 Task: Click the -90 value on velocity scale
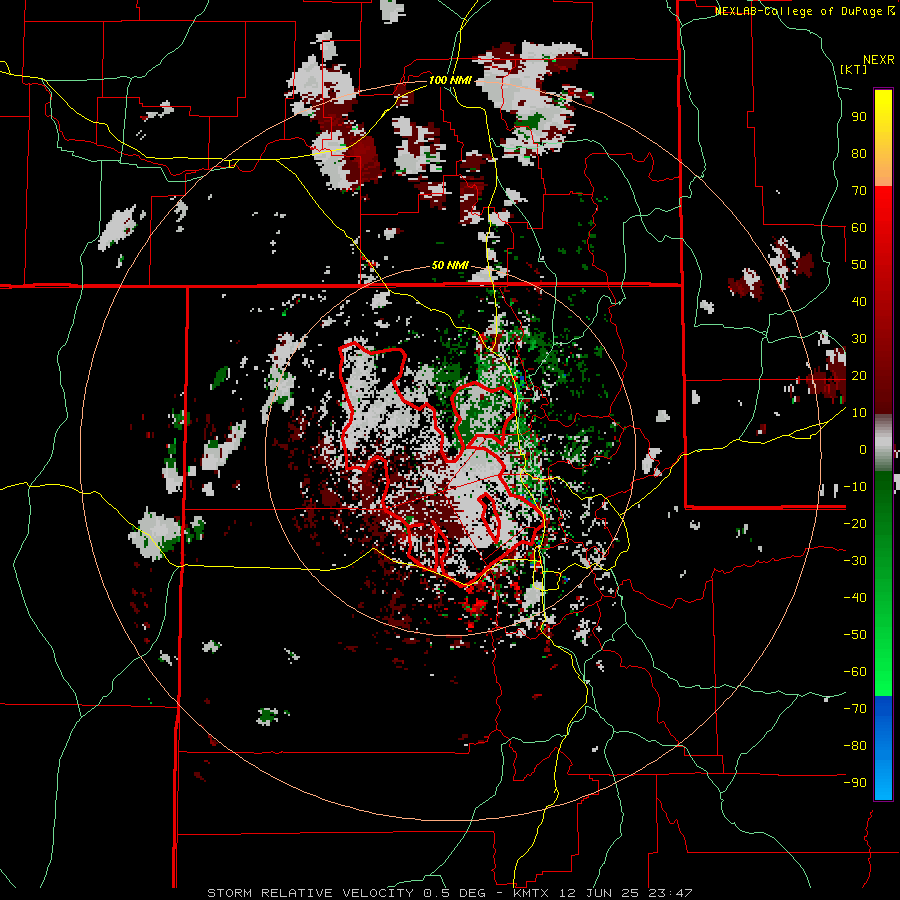point(855,782)
